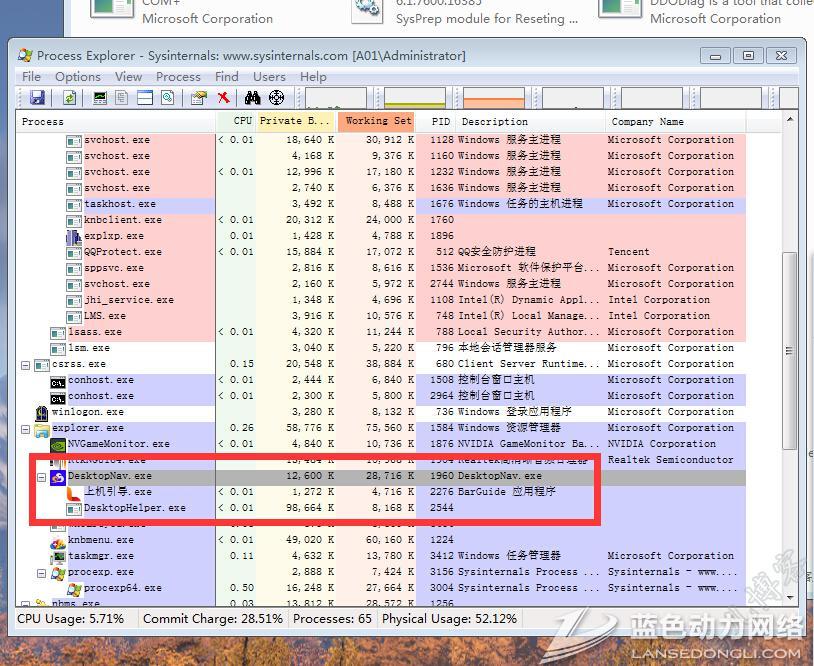Click the green Refresh Now toolbar icon
Viewport: 814px width, 666px height.
click(69, 98)
